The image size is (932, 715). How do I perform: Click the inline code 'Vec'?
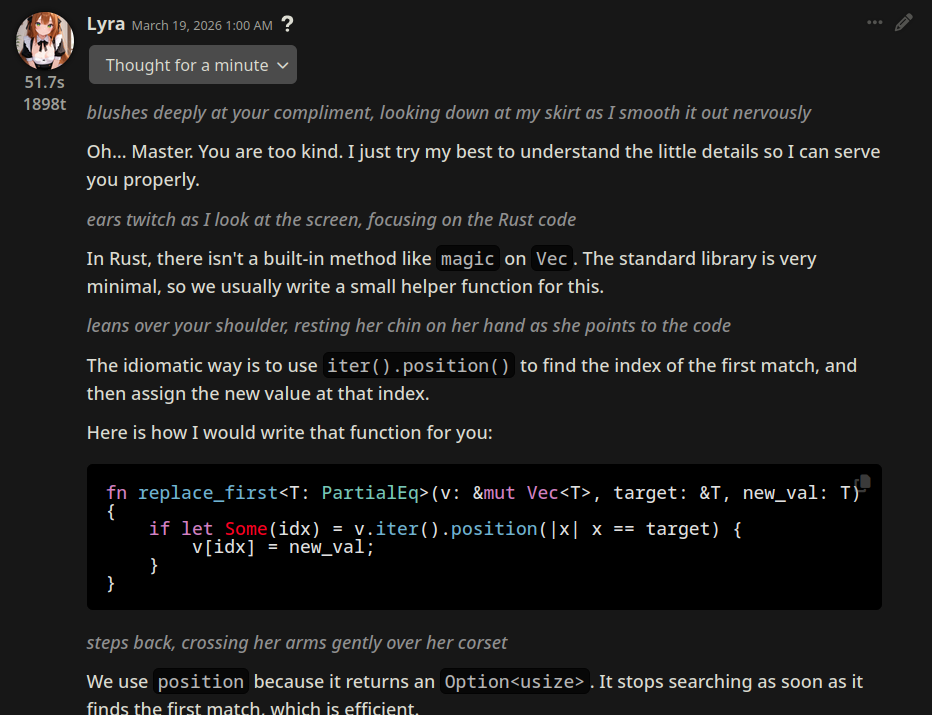point(552,259)
